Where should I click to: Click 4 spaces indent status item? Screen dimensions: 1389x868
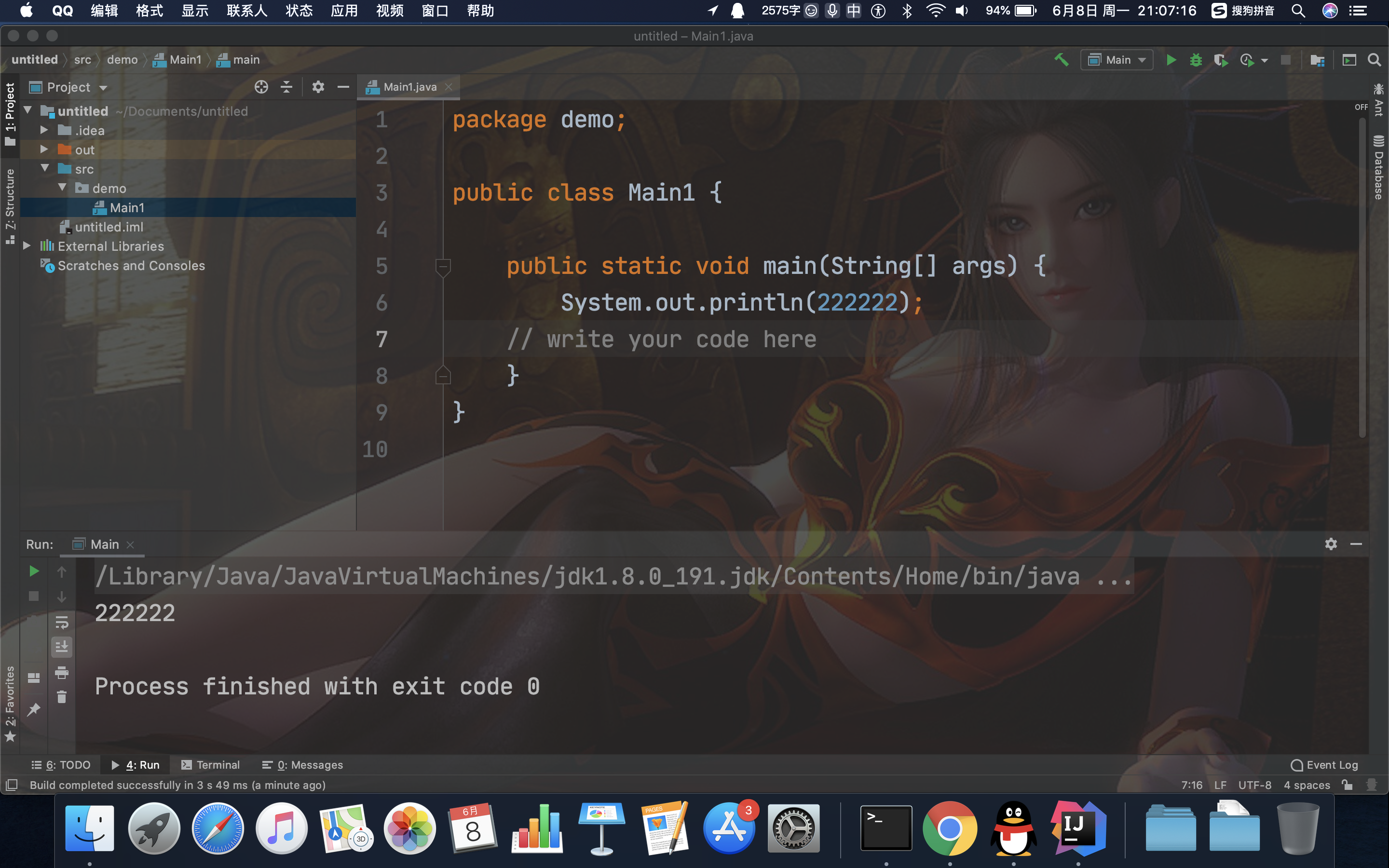point(1307,785)
